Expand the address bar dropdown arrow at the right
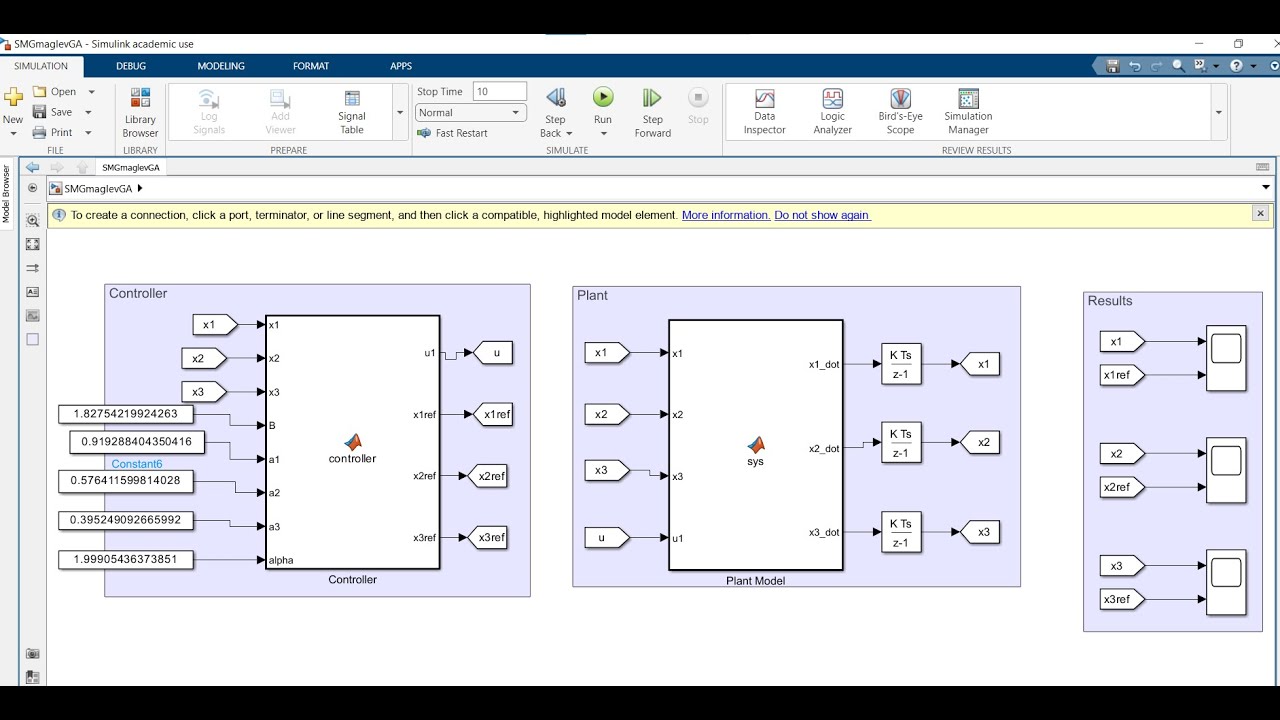This screenshot has height=720, width=1280. point(1265,188)
